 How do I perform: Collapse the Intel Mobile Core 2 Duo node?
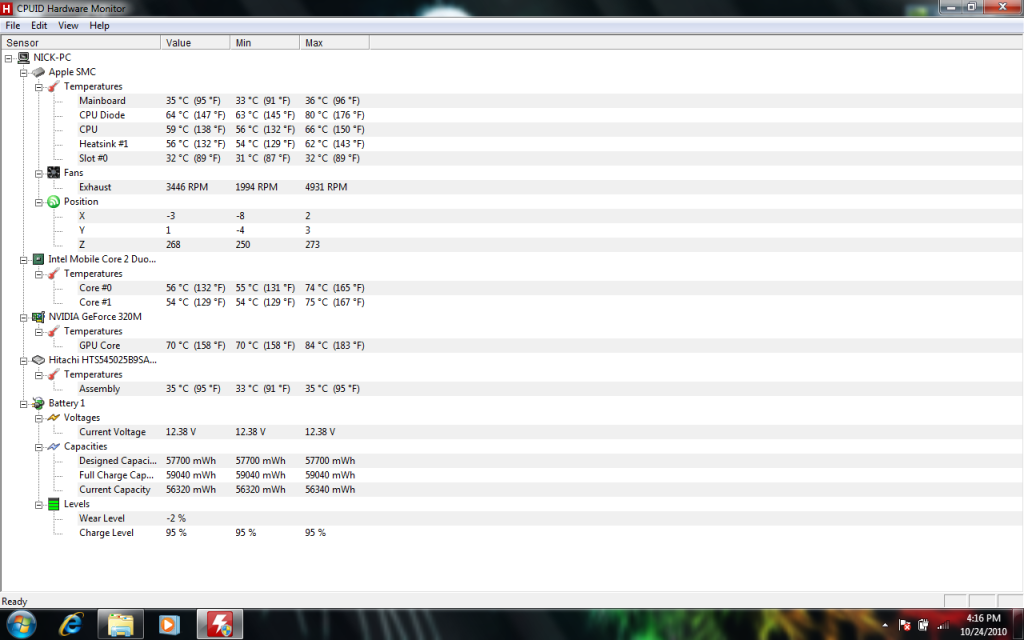click(24, 260)
